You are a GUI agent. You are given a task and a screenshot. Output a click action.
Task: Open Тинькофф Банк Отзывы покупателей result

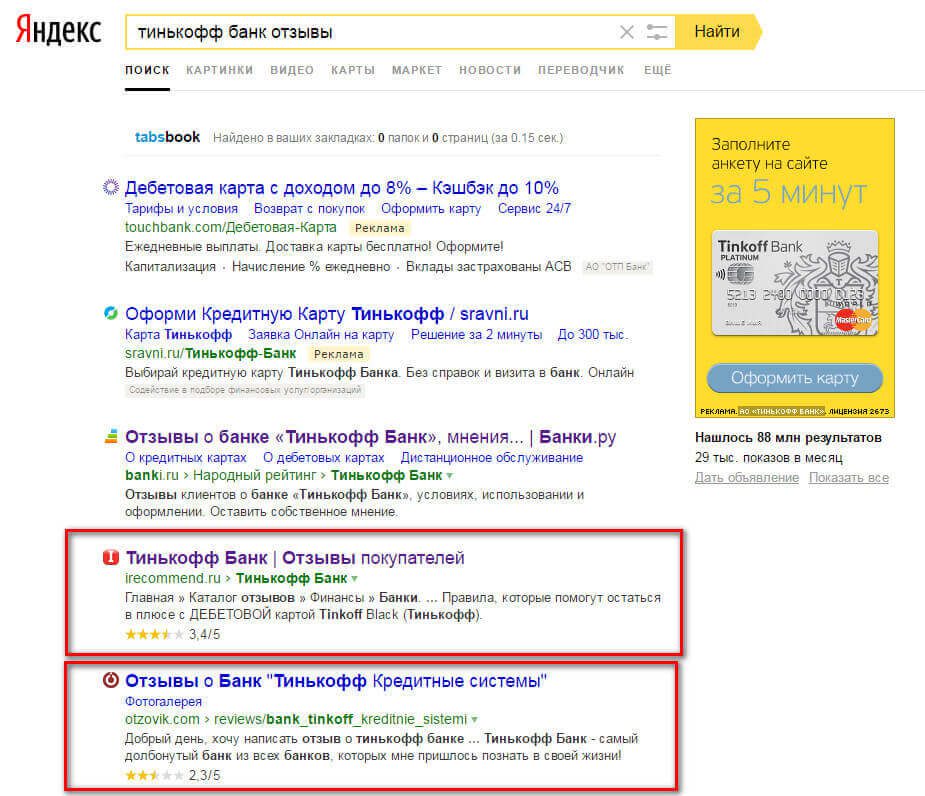pos(295,558)
